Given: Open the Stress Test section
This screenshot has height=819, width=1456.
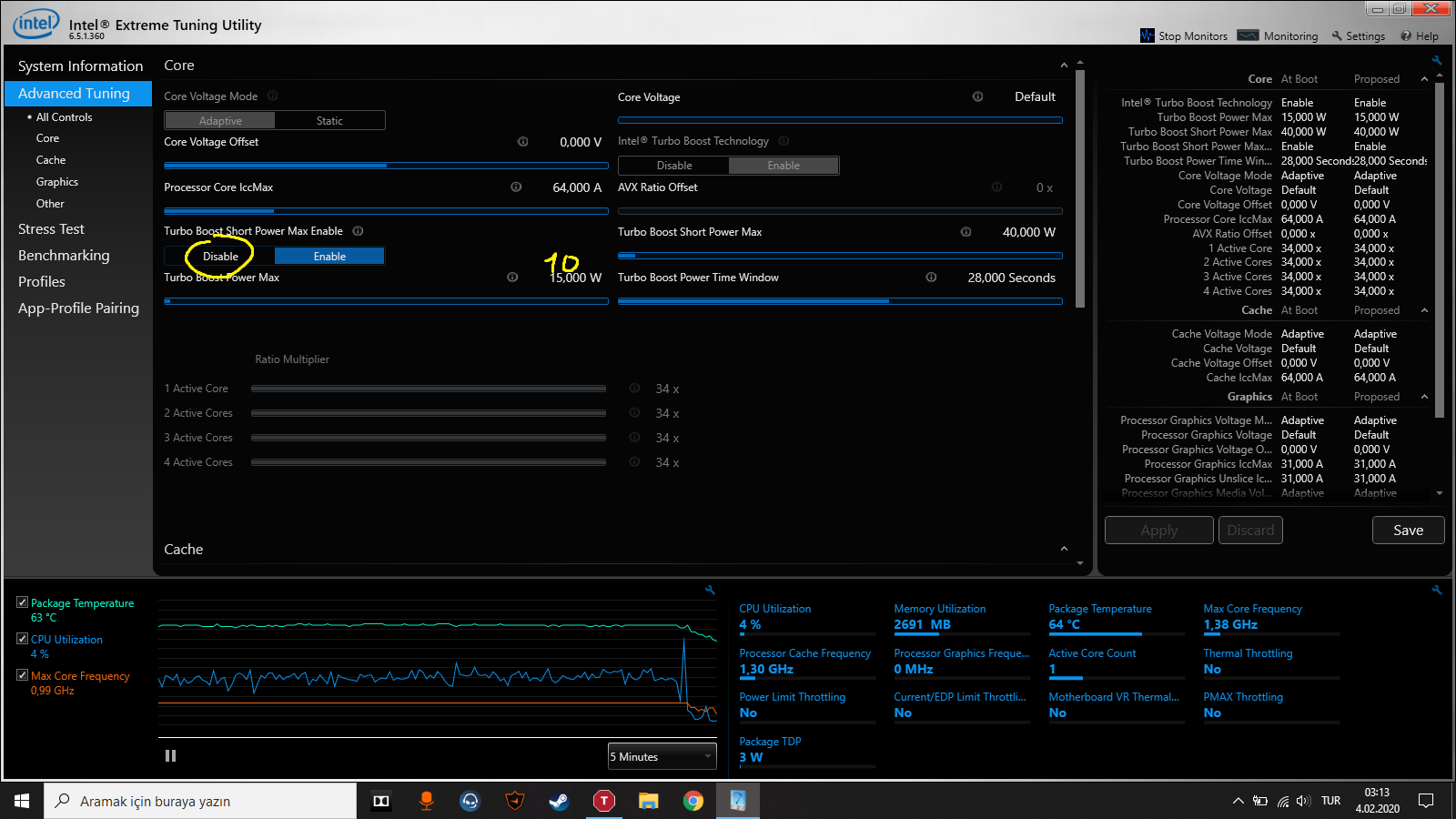Looking at the screenshot, I should tap(51, 229).
